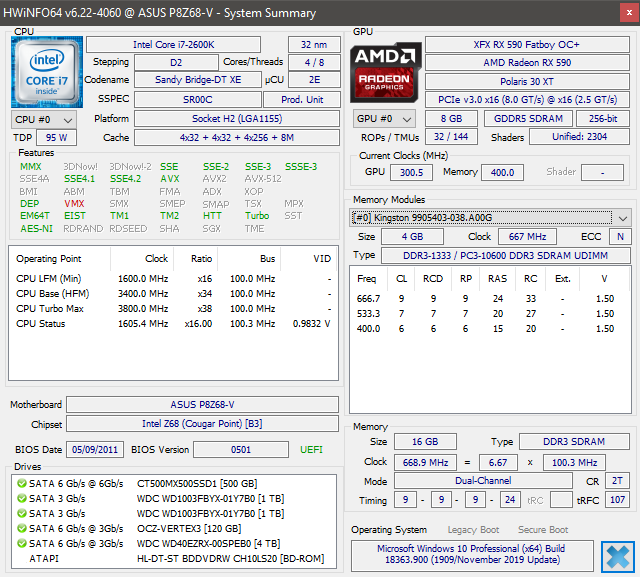Open the GPU #0 selector dropdown

(384, 119)
